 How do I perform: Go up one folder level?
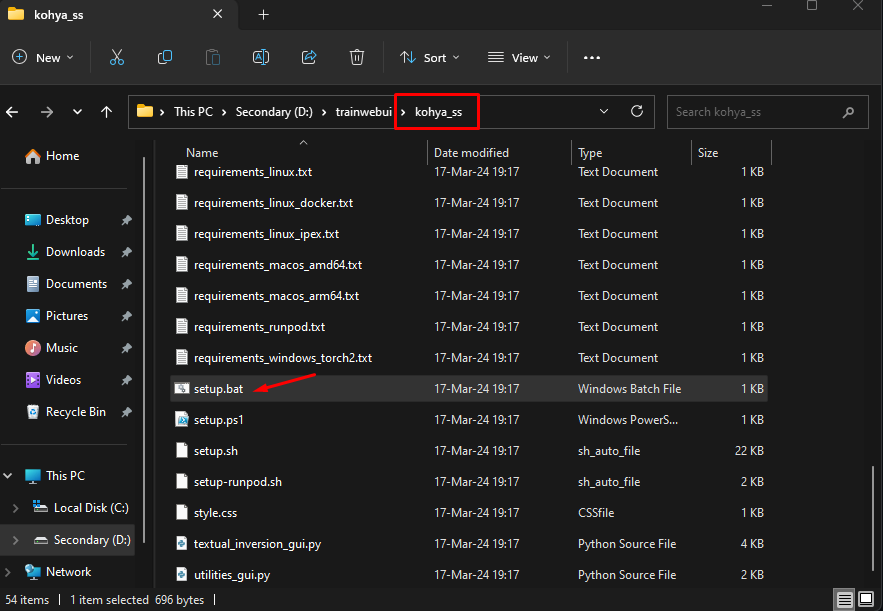click(x=107, y=112)
